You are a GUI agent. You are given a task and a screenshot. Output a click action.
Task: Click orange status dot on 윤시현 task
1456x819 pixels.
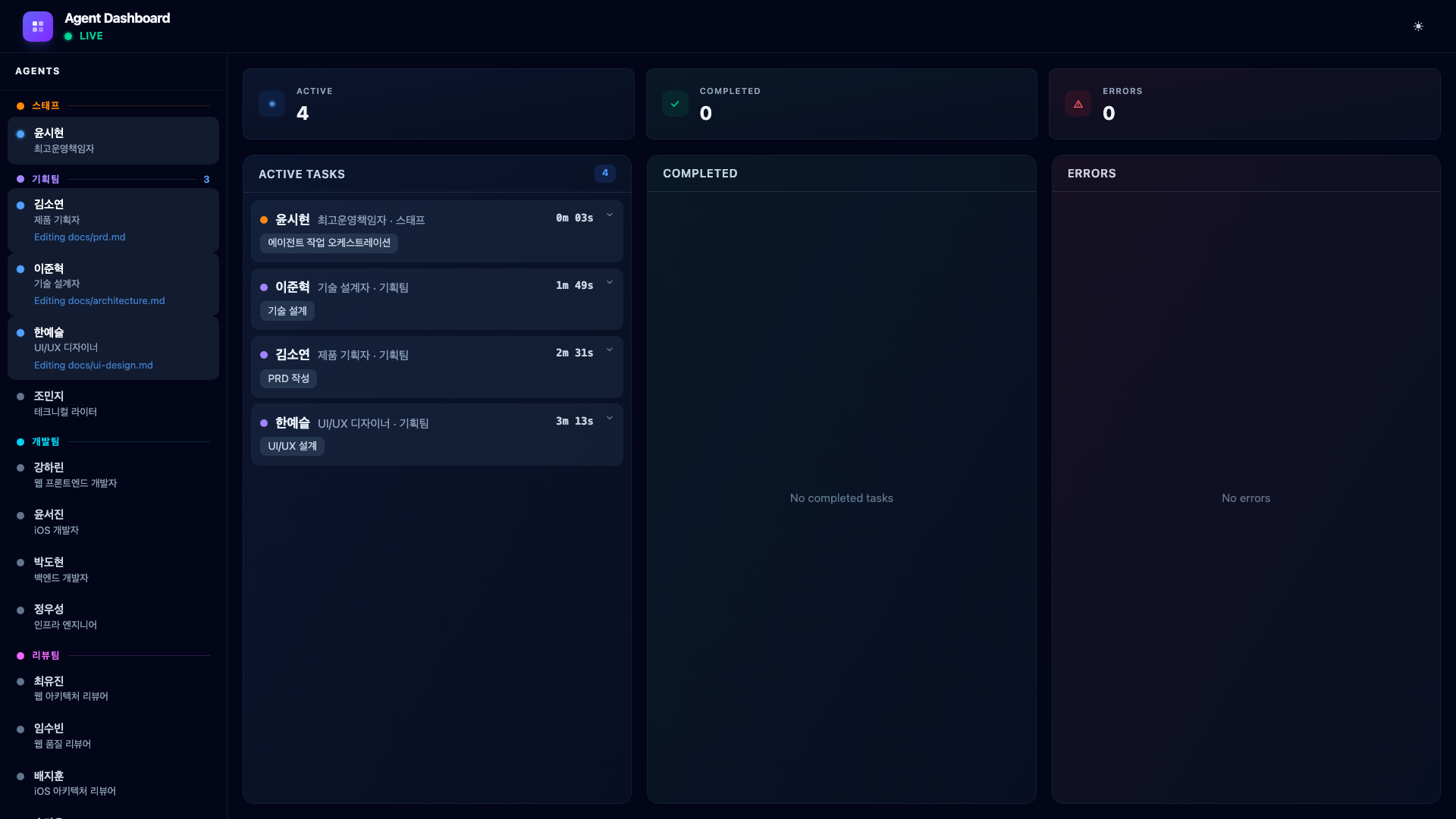click(264, 220)
